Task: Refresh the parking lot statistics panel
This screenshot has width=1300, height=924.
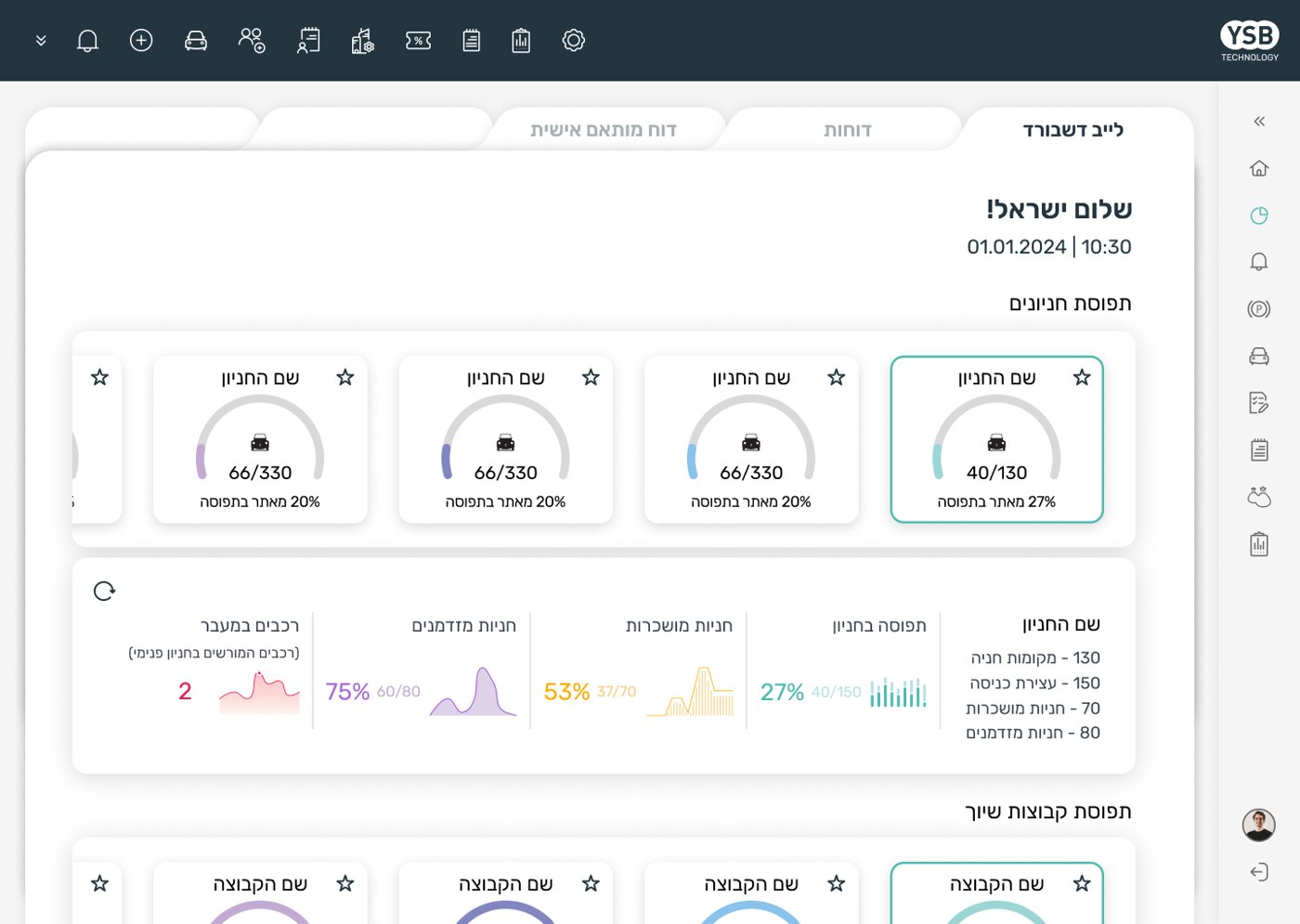Action: pos(104,591)
